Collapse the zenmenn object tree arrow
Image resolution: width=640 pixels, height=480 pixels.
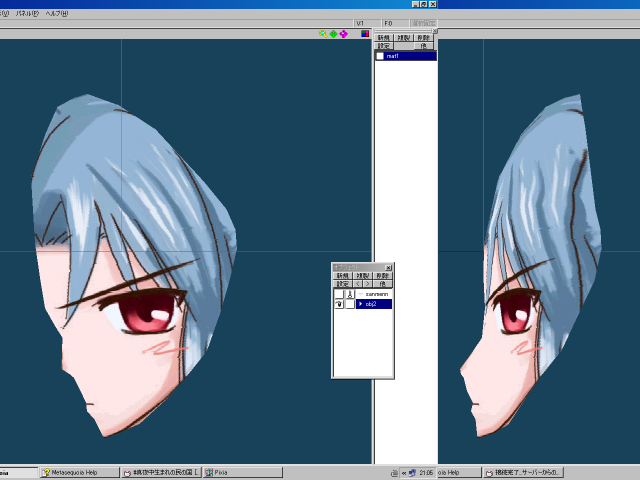(360, 294)
